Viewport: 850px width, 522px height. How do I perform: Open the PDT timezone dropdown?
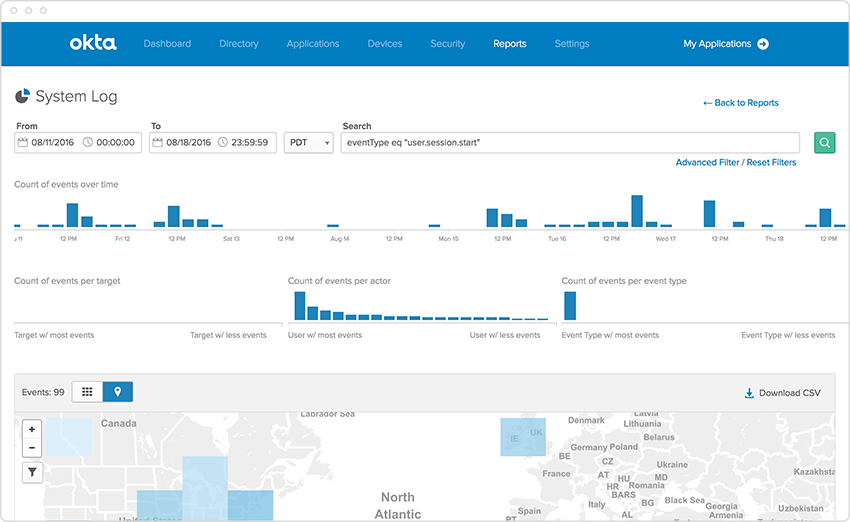pyautogui.click(x=309, y=143)
